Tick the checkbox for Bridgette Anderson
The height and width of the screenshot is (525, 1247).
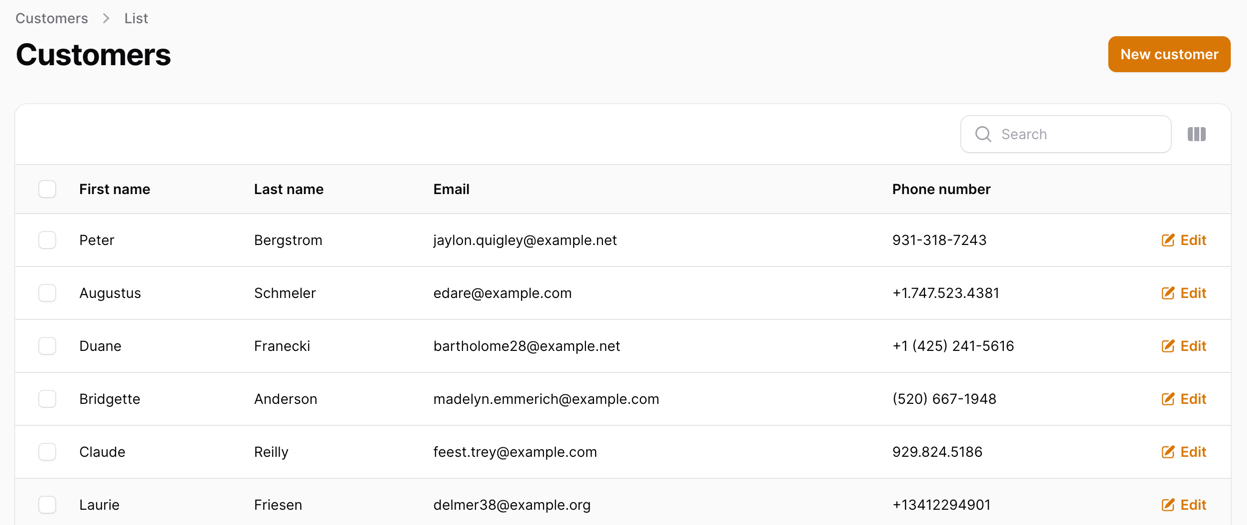point(47,399)
